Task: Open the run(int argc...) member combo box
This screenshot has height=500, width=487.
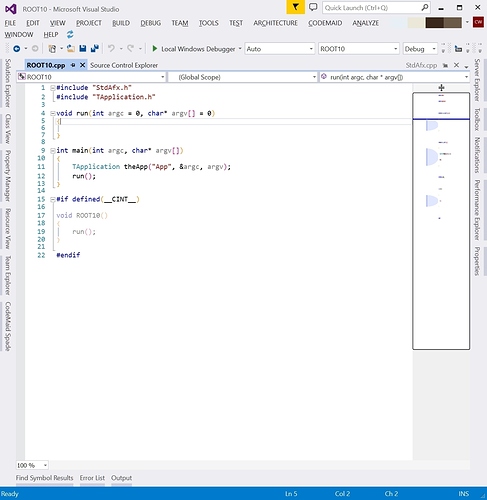Action: point(394,77)
